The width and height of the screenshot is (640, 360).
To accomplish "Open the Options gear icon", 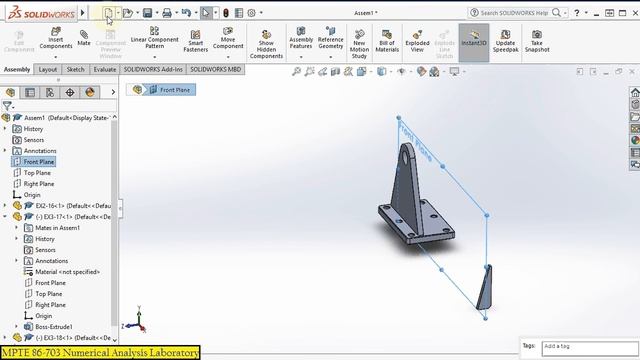I will 251,13.
